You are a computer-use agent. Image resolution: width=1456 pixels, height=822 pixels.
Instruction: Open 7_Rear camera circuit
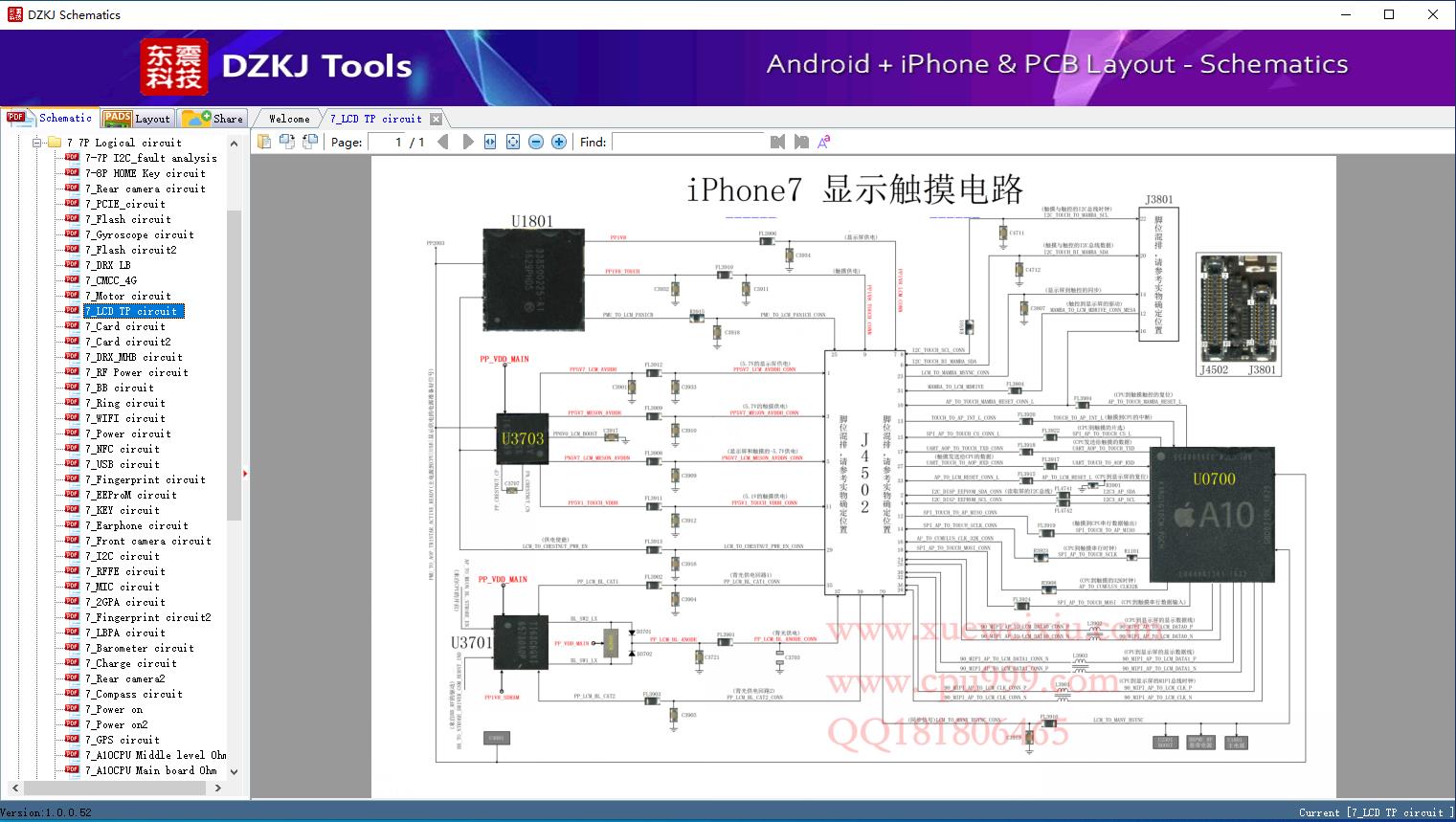point(145,189)
